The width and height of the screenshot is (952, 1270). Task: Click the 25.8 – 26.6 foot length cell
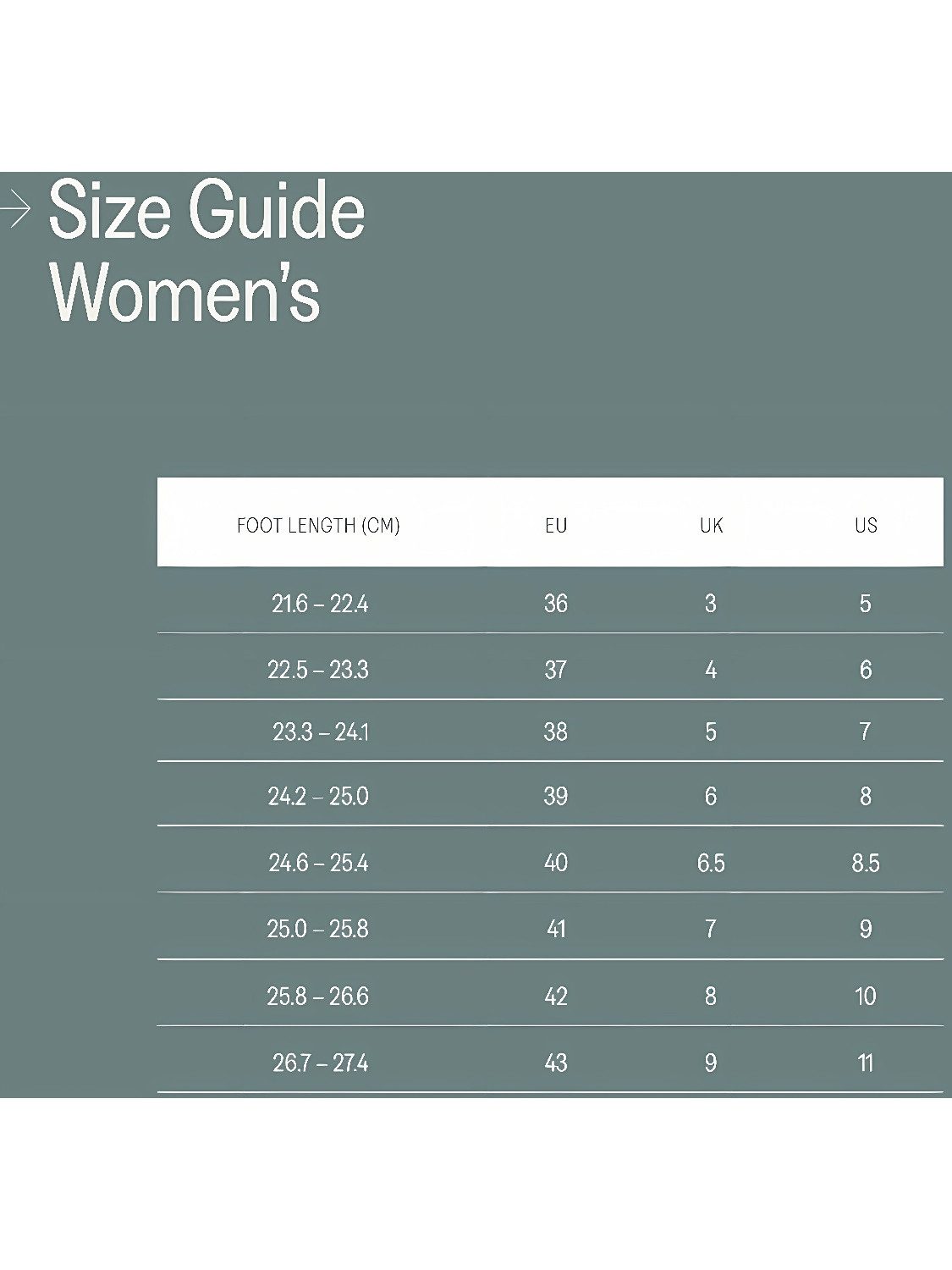(318, 997)
